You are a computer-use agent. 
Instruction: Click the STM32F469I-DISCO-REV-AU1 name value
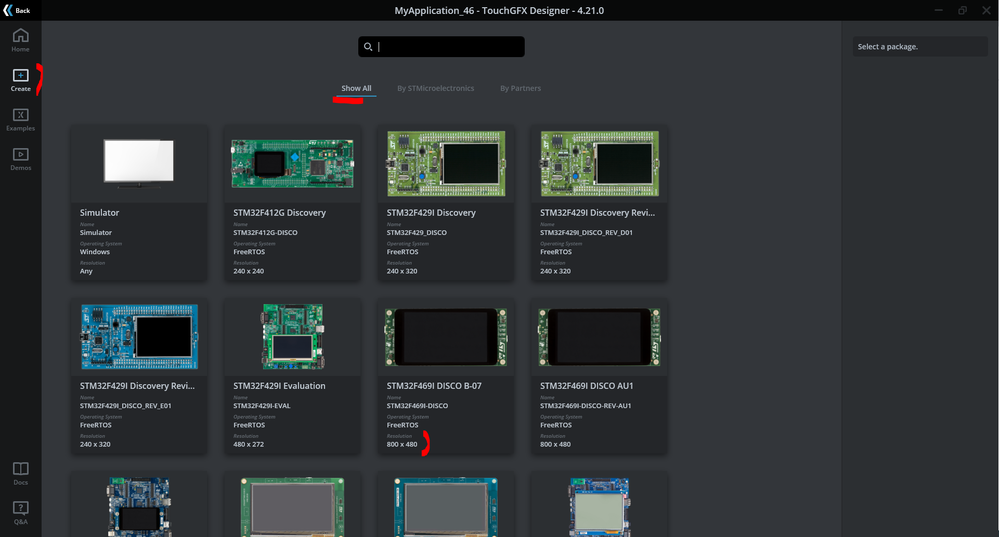click(x=586, y=406)
